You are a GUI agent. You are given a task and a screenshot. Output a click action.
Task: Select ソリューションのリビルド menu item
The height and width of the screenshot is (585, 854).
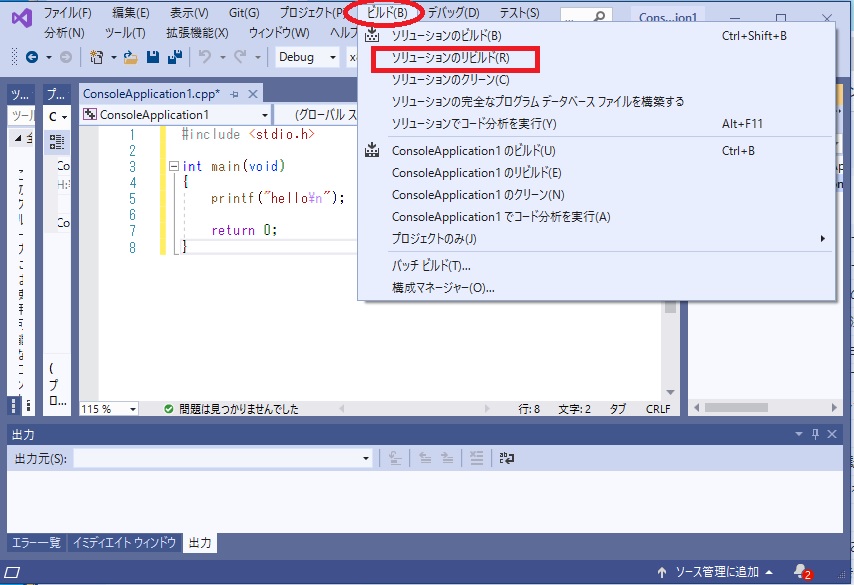point(451,58)
